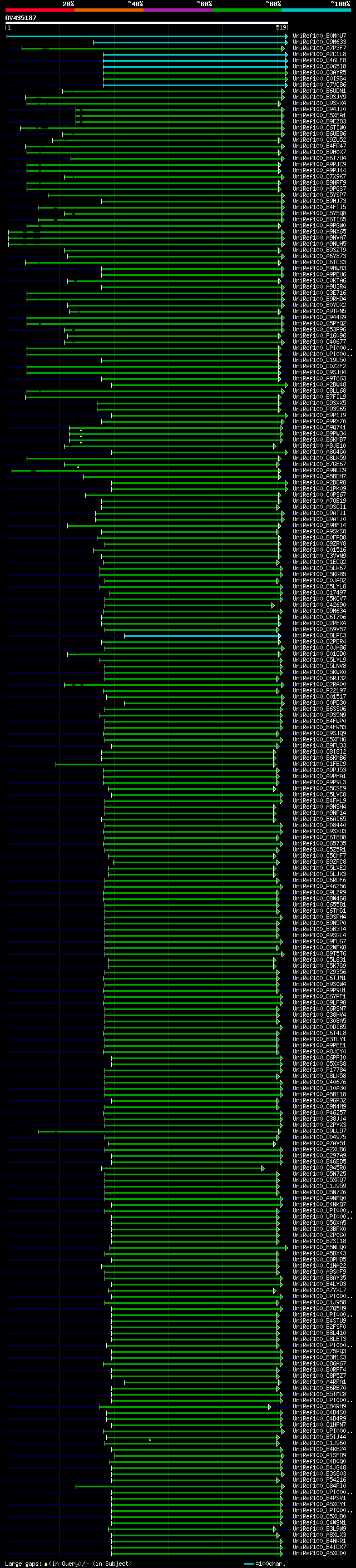
Task: Click the UniRef100_P17784 subject name
Action: pyautogui.click(x=319, y=1070)
